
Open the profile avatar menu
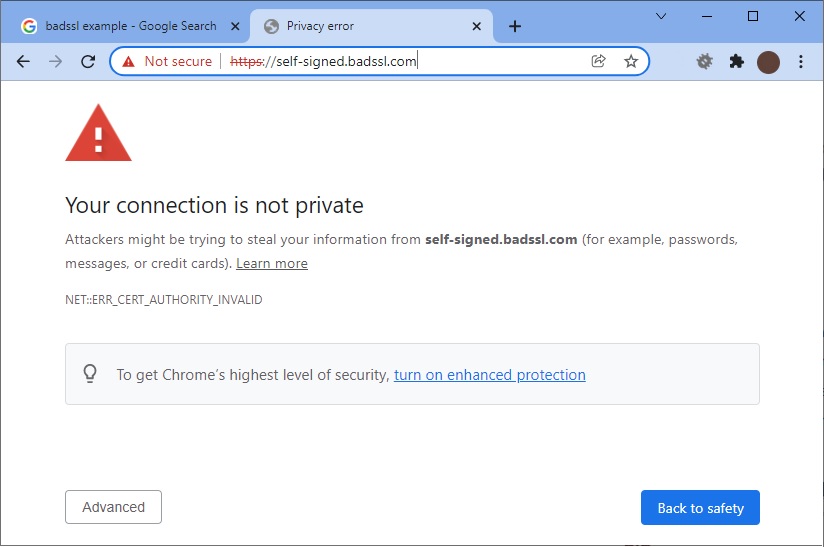point(768,62)
